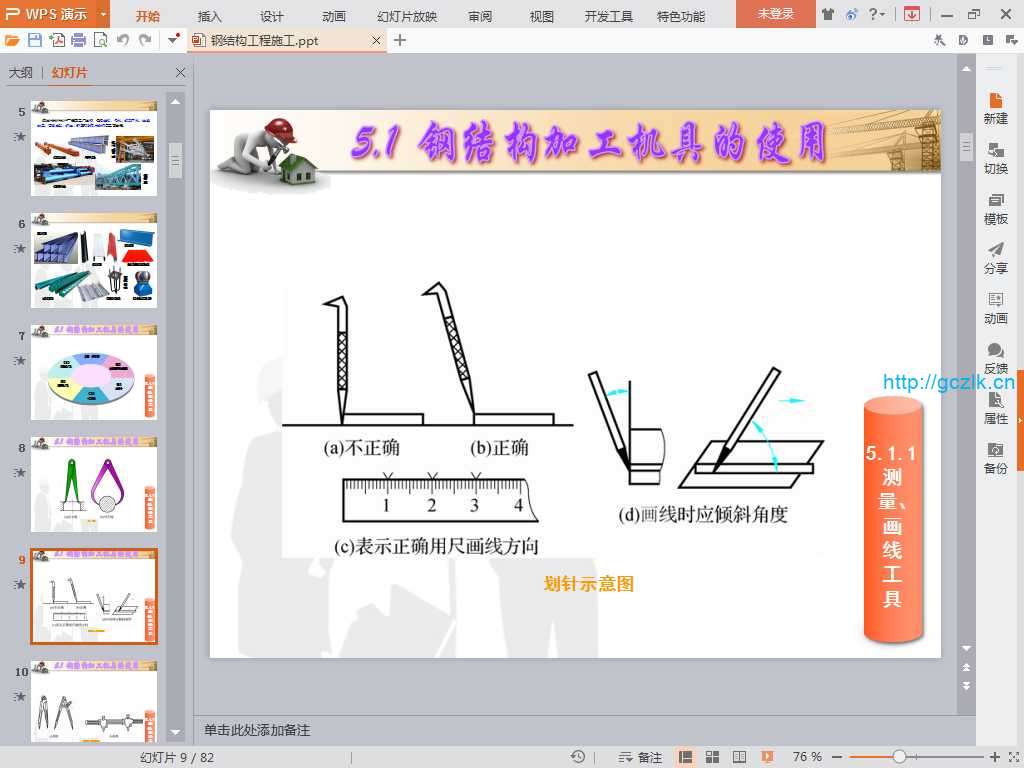Expand the help question-mark dropdown
This screenshot has width=1024, height=768.
[881, 14]
